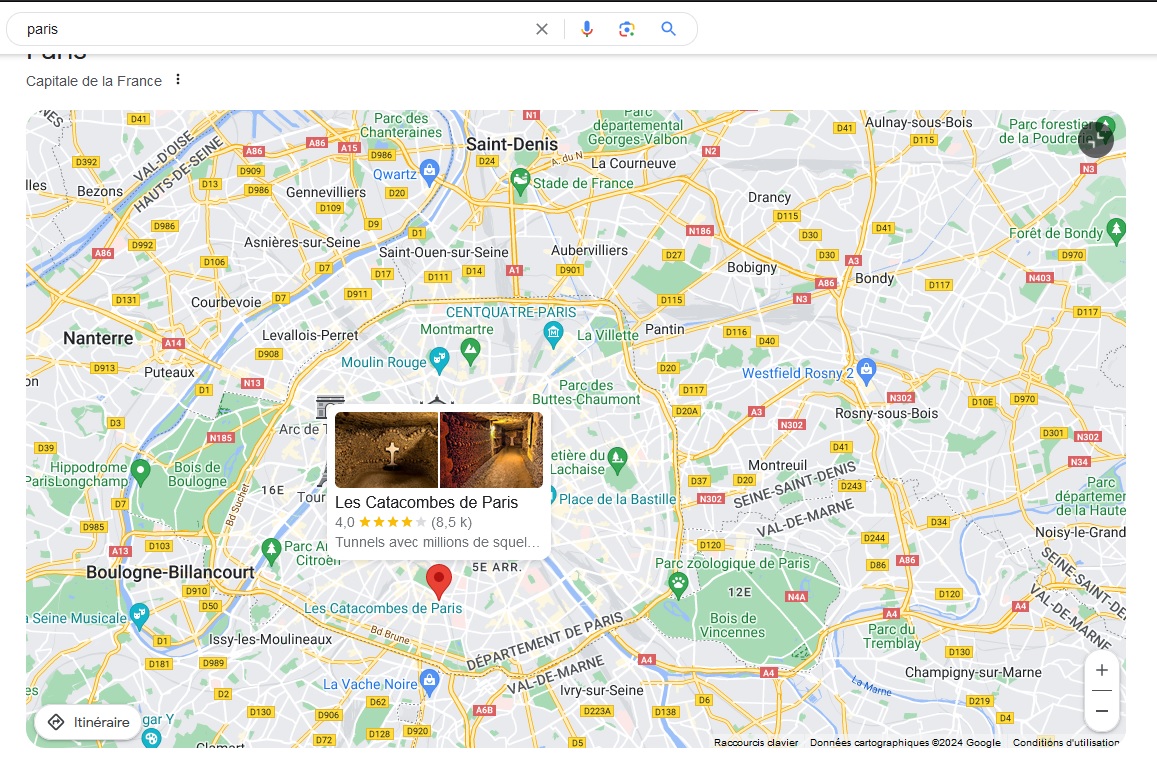Select the Montmartre green marker icon
This screenshot has height=766, width=1157.
pos(471,351)
